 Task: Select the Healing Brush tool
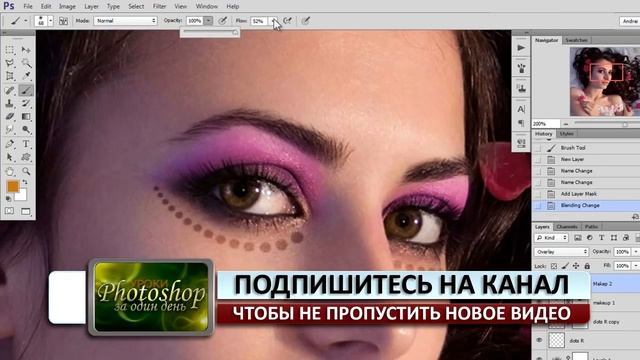tap(9, 90)
